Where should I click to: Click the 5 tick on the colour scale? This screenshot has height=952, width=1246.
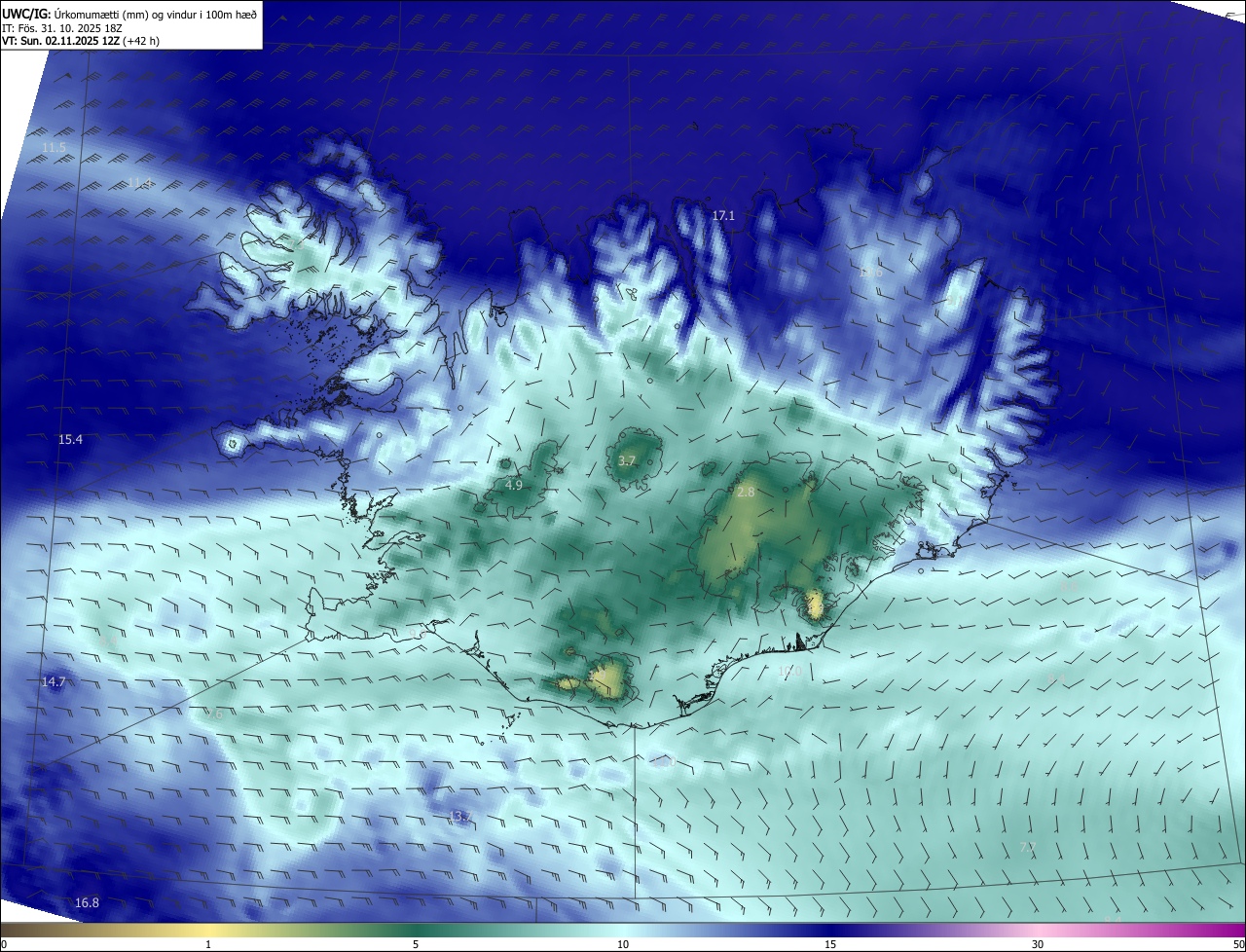[x=416, y=944]
